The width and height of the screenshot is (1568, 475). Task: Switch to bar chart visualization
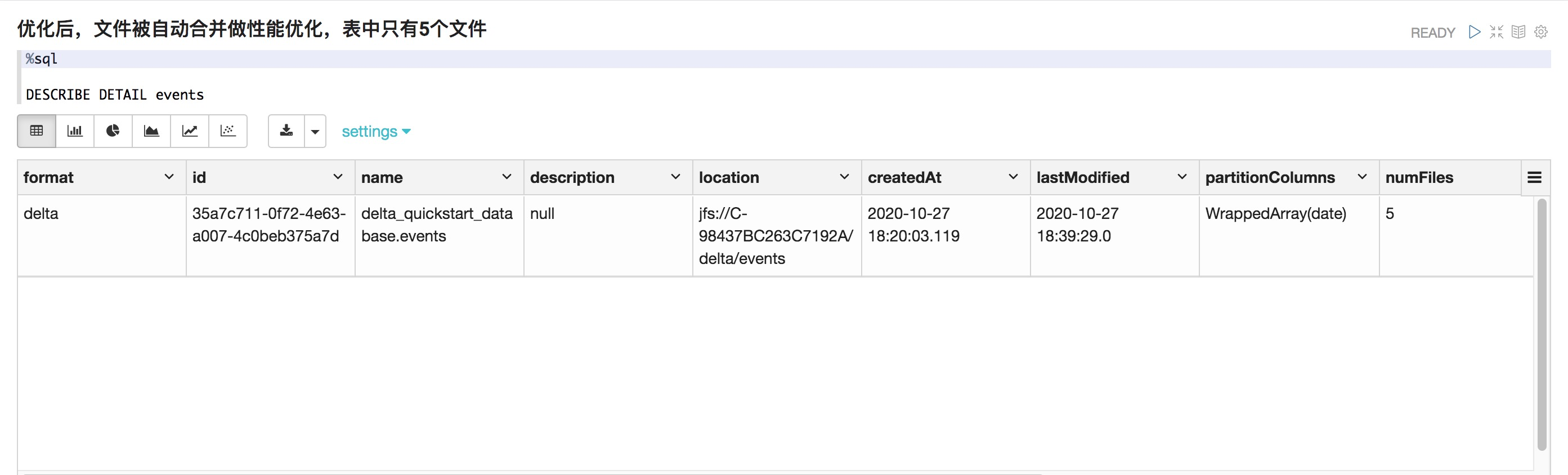(x=74, y=131)
